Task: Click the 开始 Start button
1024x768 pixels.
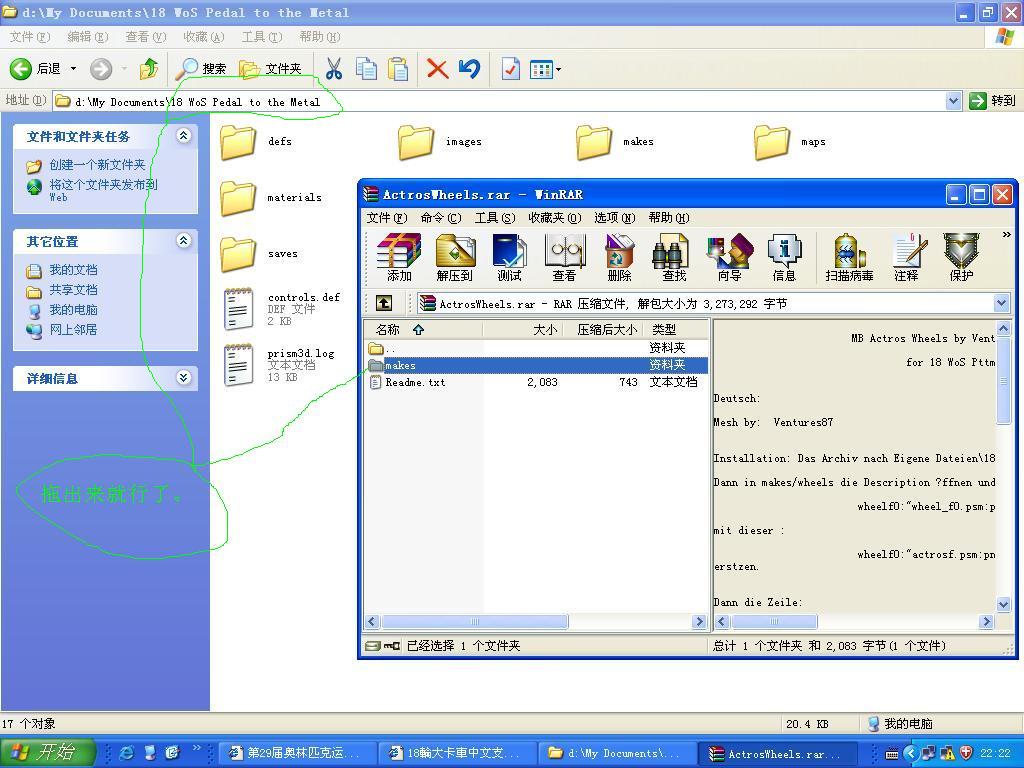Action: pyautogui.click(x=47, y=753)
